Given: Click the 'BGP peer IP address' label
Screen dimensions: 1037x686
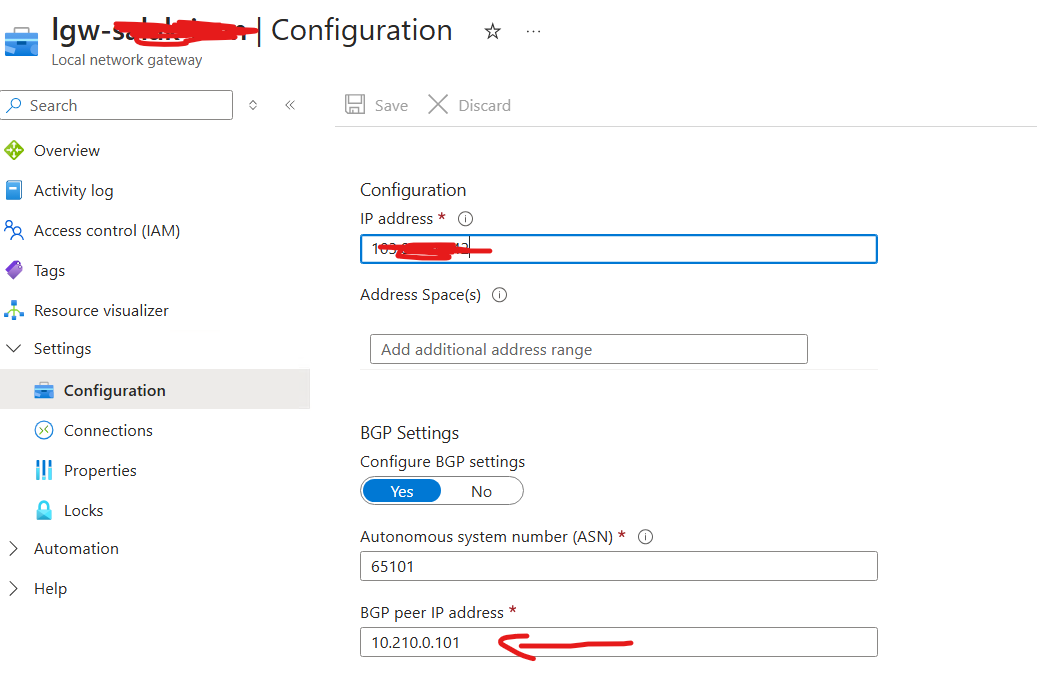Looking at the screenshot, I should pos(432,613).
